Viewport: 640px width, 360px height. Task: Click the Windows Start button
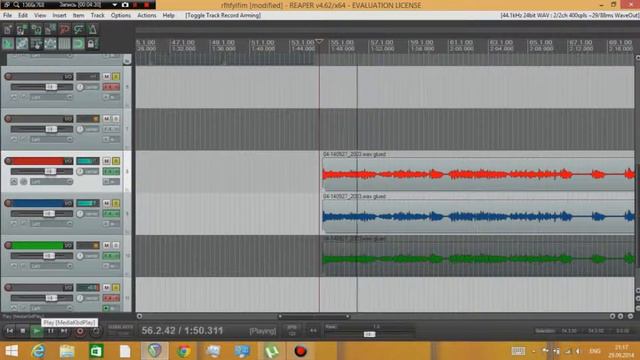(11, 351)
